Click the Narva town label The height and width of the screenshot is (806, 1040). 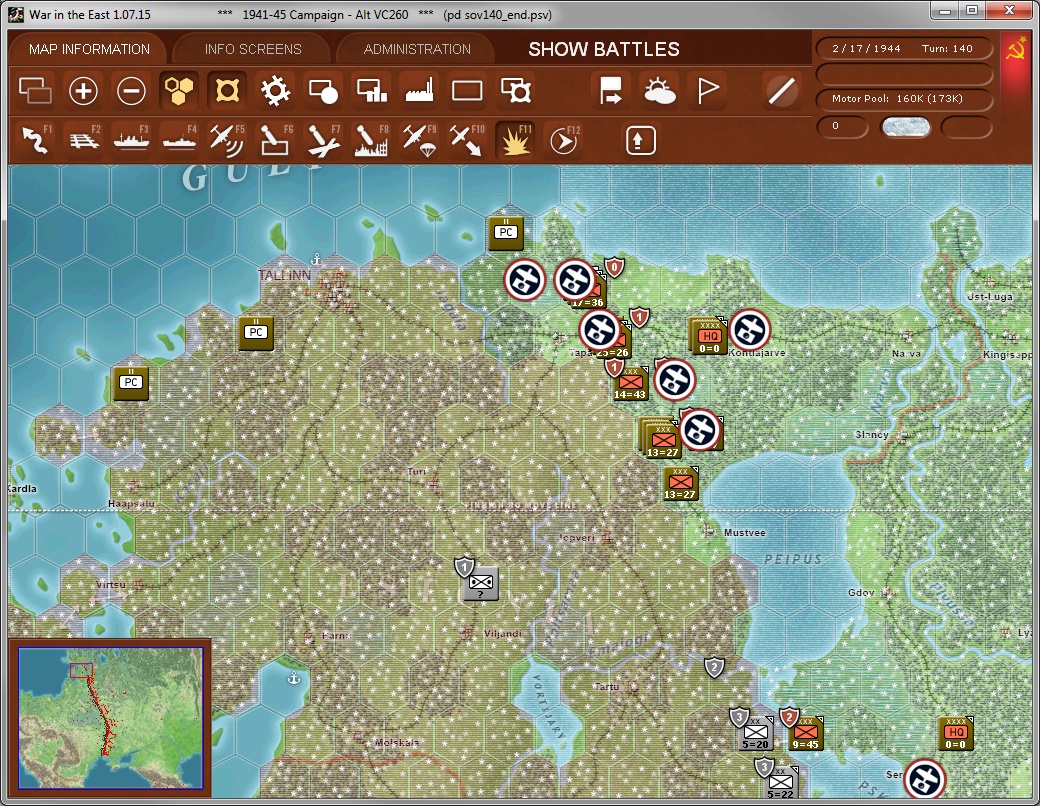point(905,354)
